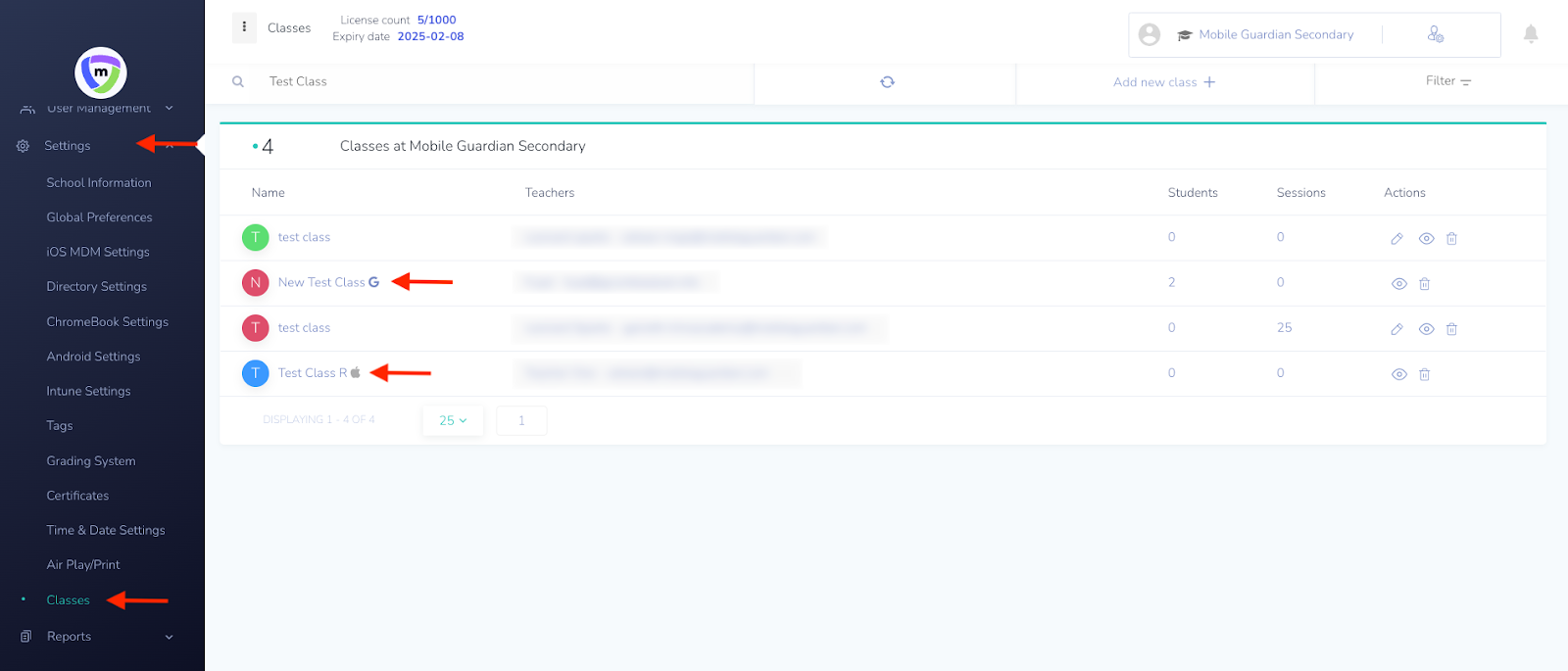Click the blue T avatar for Test Class R

click(255, 373)
